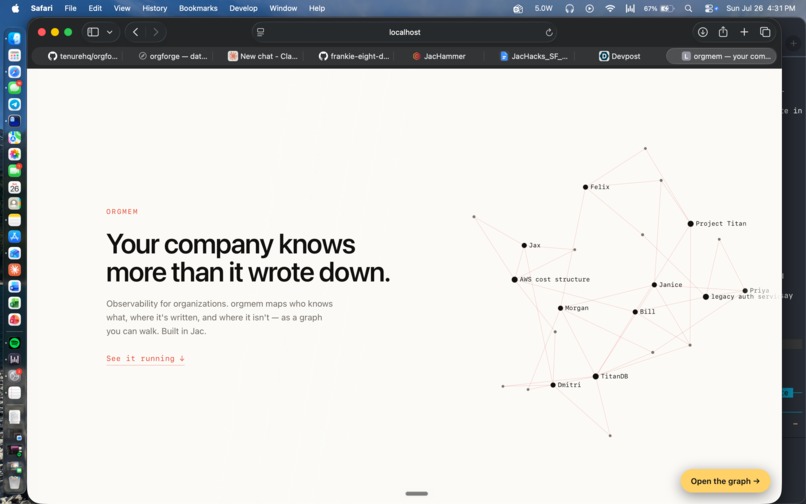This screenshot has width=806, height=504.
Task: Show the Safari downloads button
Action: (702, 32)
